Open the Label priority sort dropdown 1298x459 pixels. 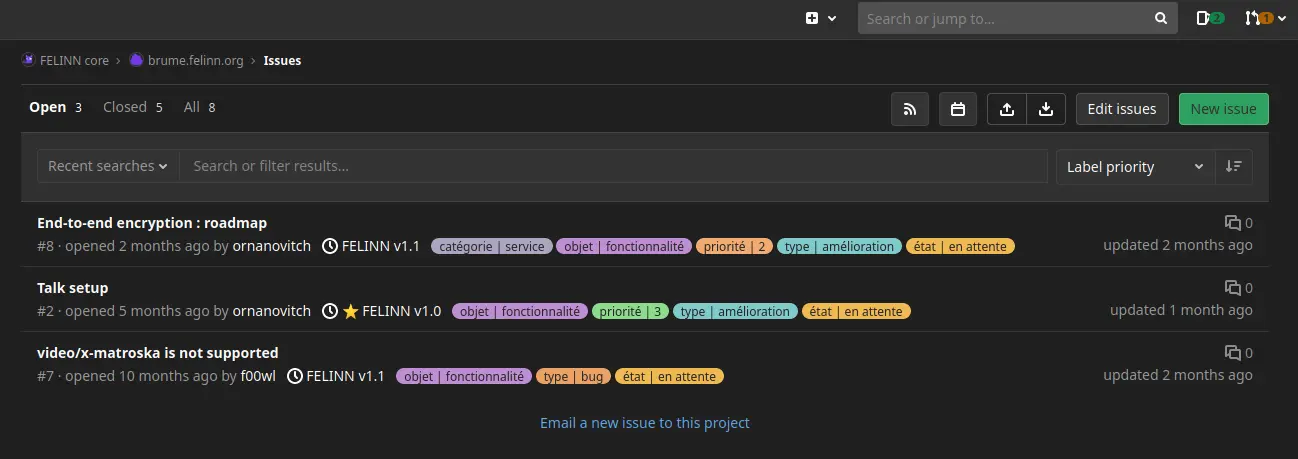point(1135,167)
